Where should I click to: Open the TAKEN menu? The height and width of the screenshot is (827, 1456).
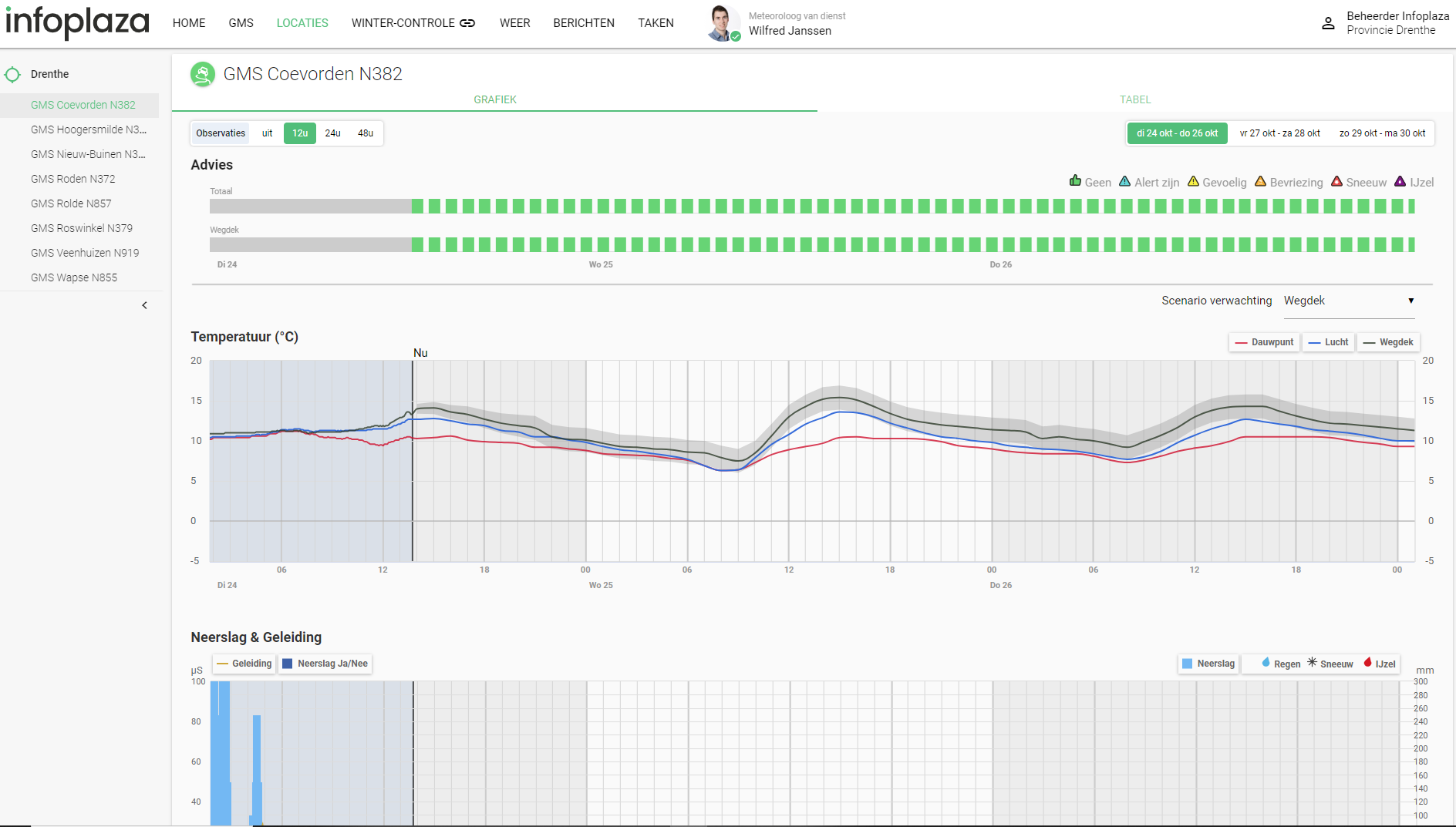pyautogui.click(x=656, y=23)
